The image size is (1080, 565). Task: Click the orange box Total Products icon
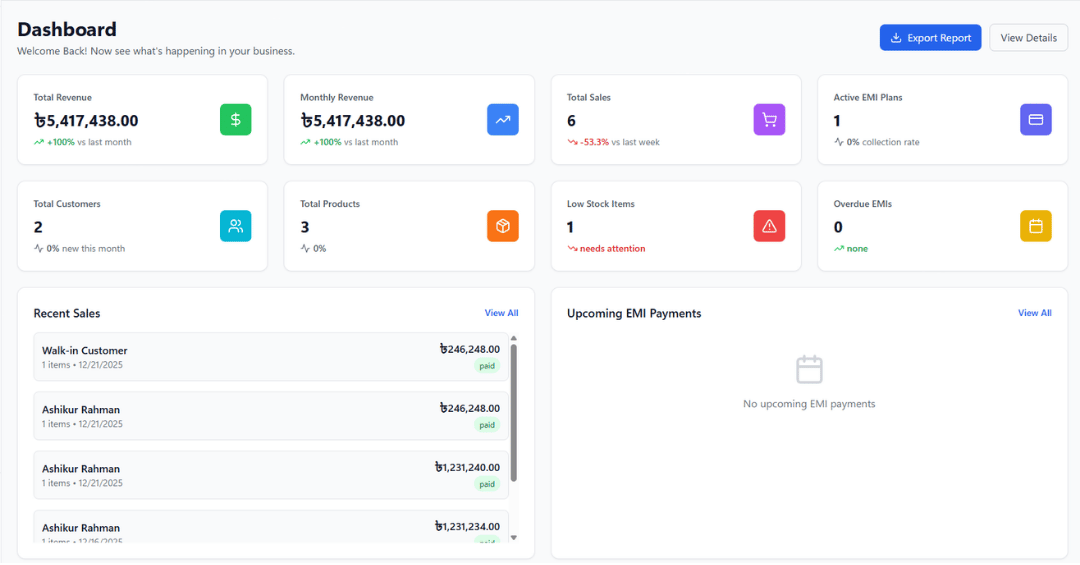[503, 226]
